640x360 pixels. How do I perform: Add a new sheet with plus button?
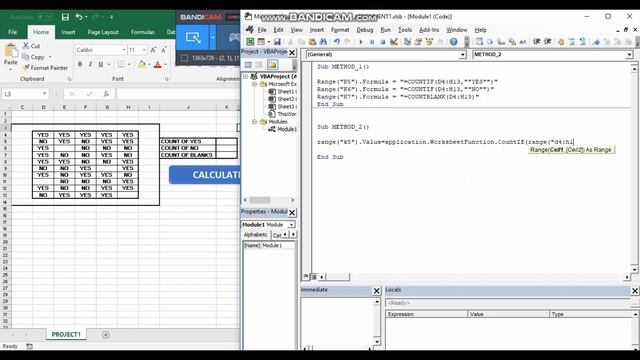pos(106,335)
